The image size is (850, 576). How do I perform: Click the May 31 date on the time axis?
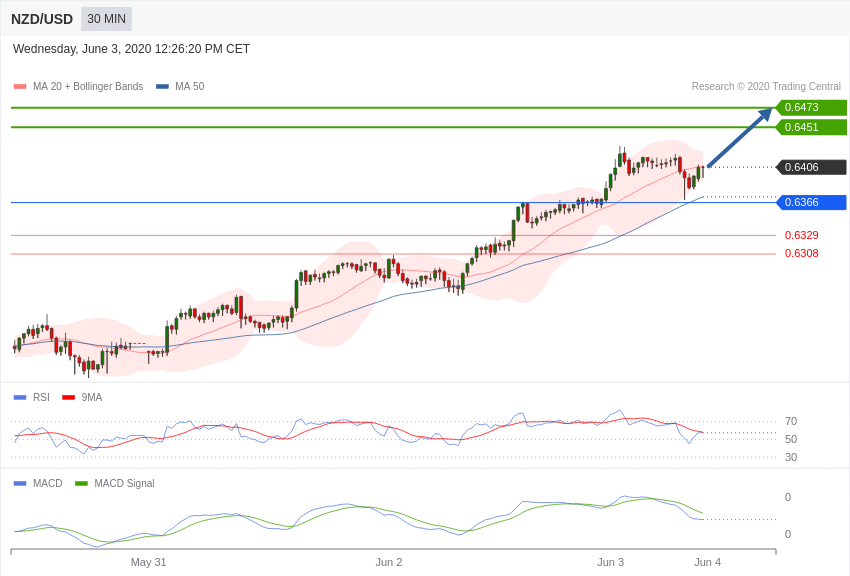149,562
